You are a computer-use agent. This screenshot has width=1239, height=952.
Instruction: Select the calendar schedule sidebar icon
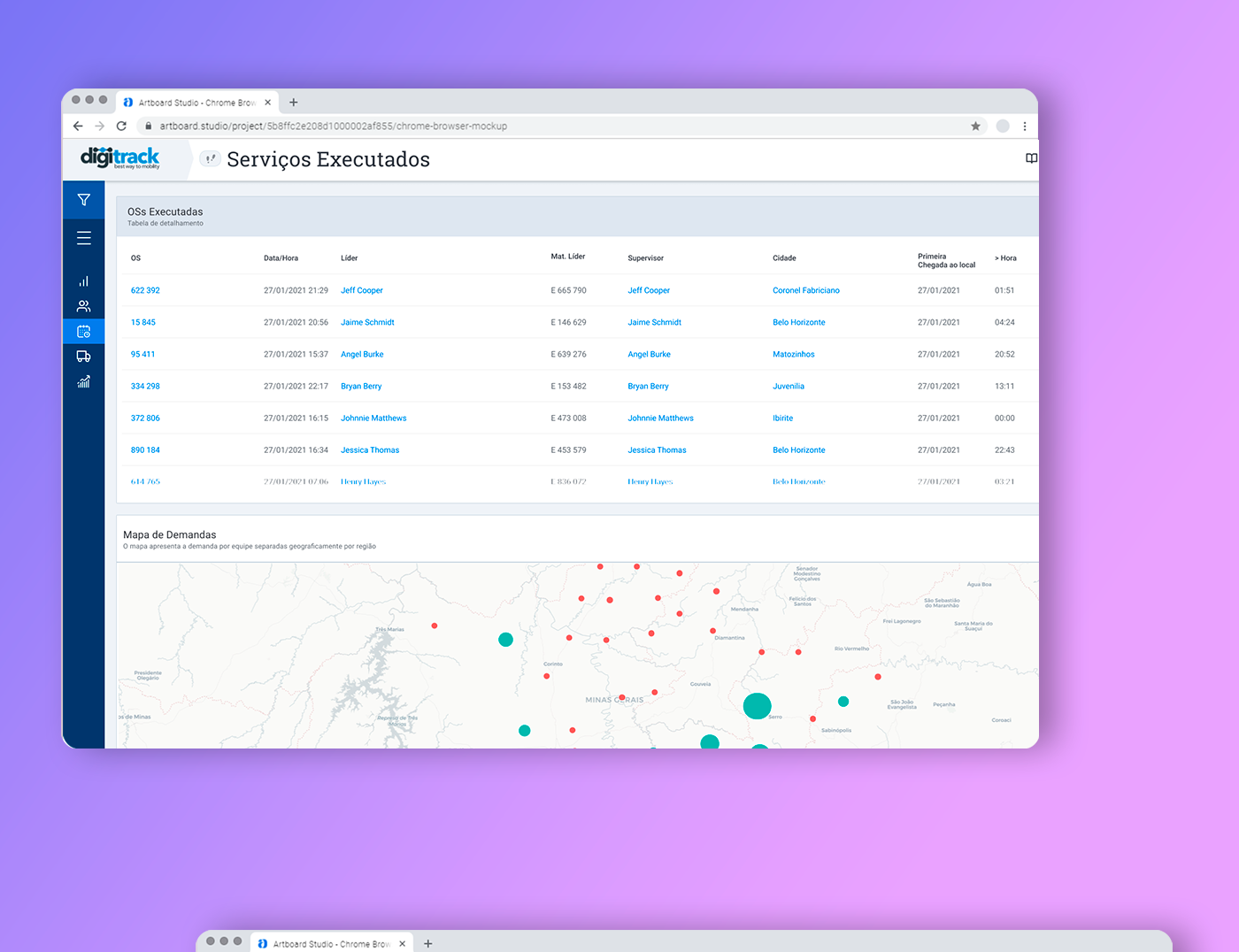[x=83, y=331]
